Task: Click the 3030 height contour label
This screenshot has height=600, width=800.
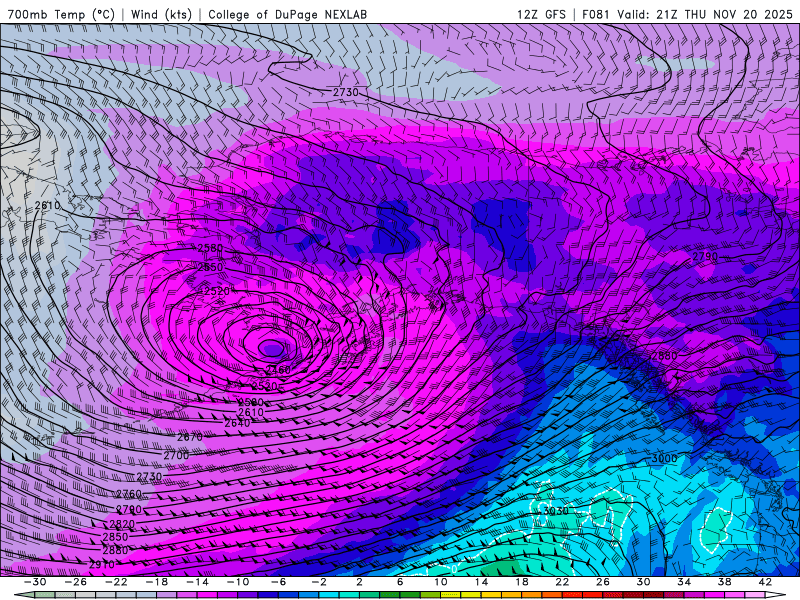Action: point(556,510)
